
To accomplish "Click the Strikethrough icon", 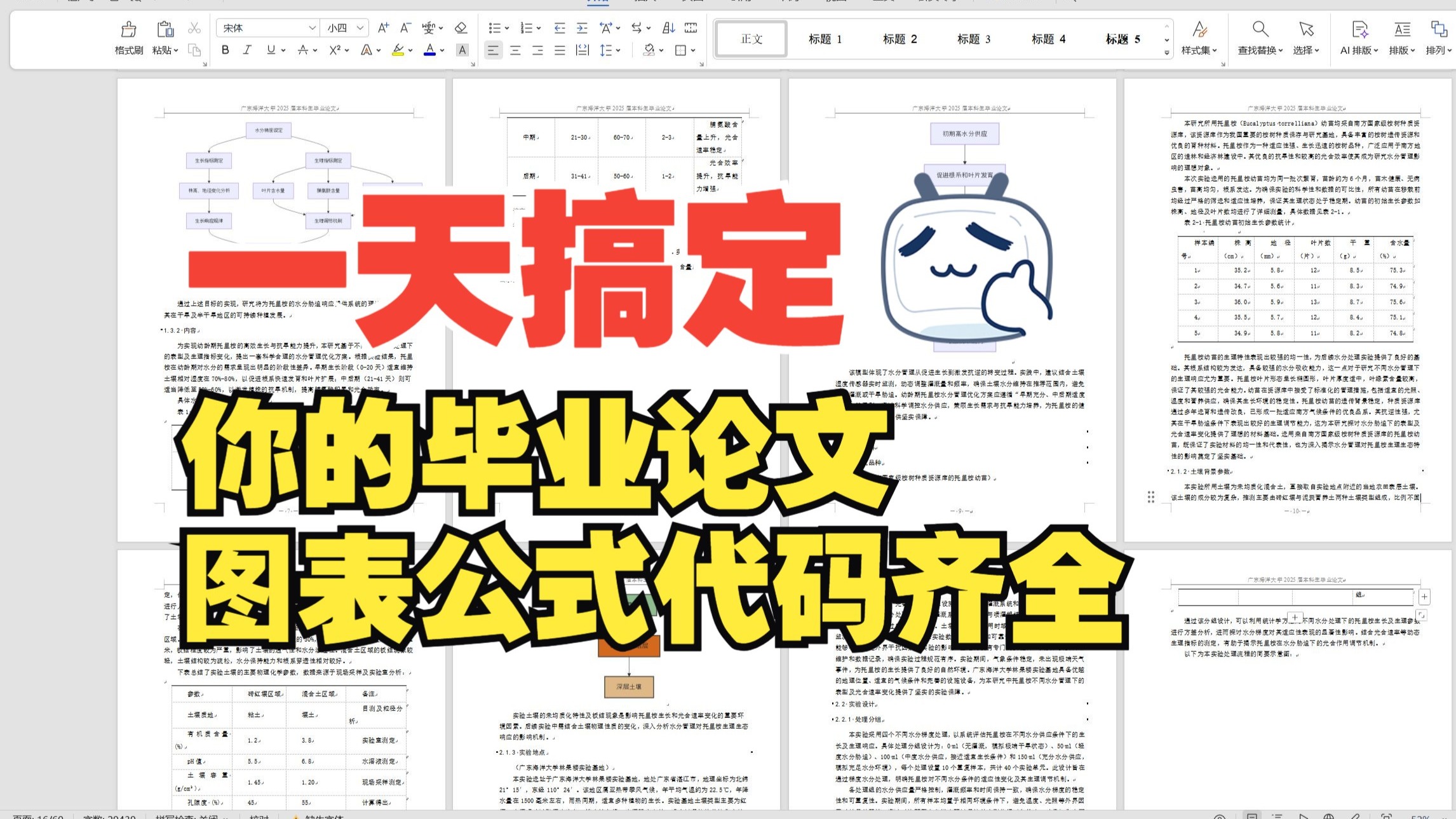I will tap(303, 50).
